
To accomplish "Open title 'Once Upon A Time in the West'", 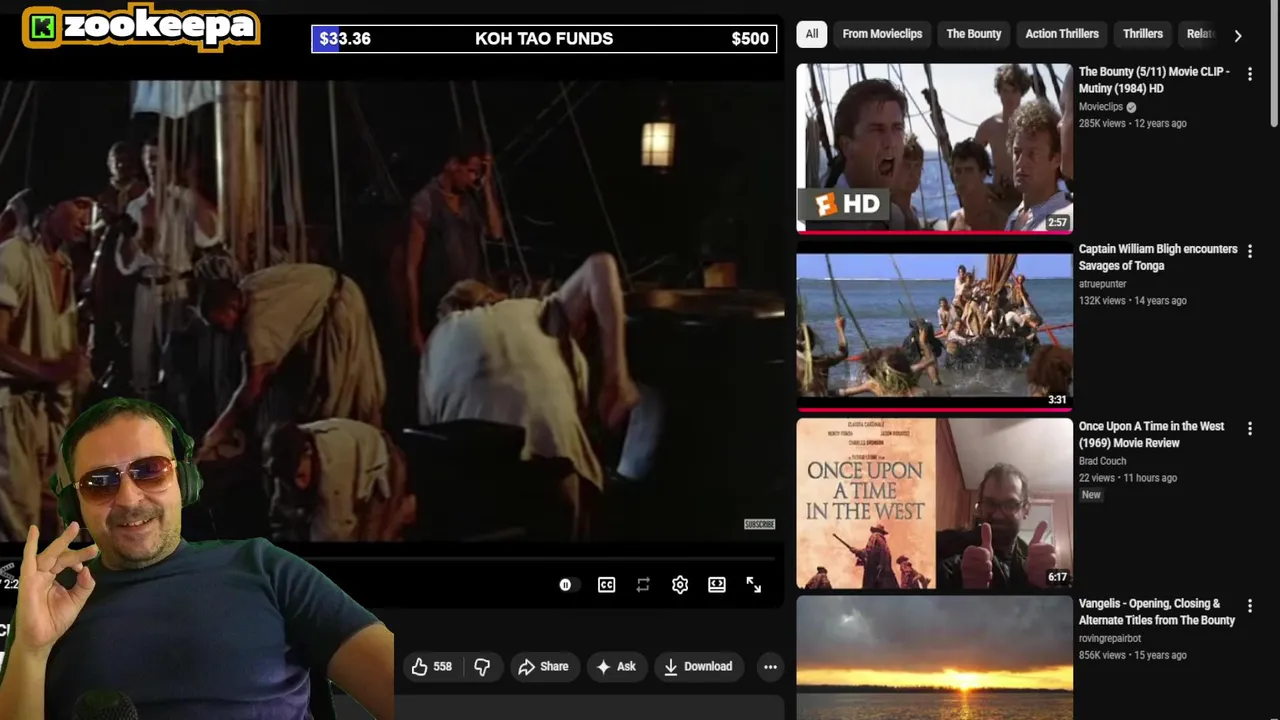I will click(1151, 434).
